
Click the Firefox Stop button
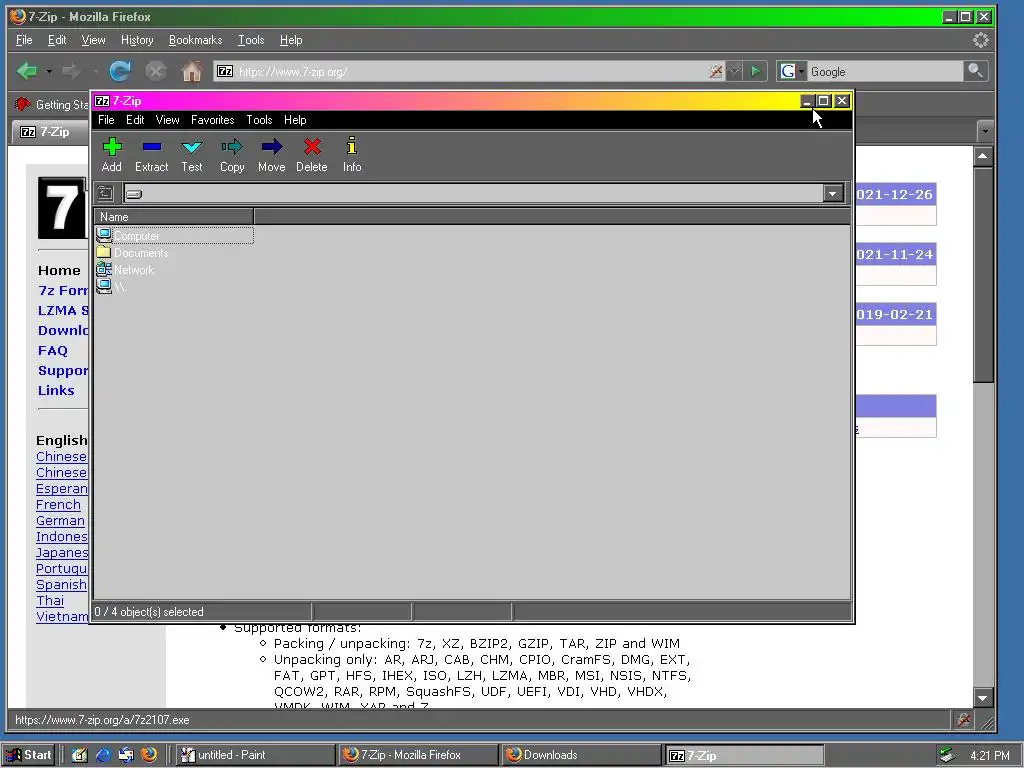pos(155,71)
